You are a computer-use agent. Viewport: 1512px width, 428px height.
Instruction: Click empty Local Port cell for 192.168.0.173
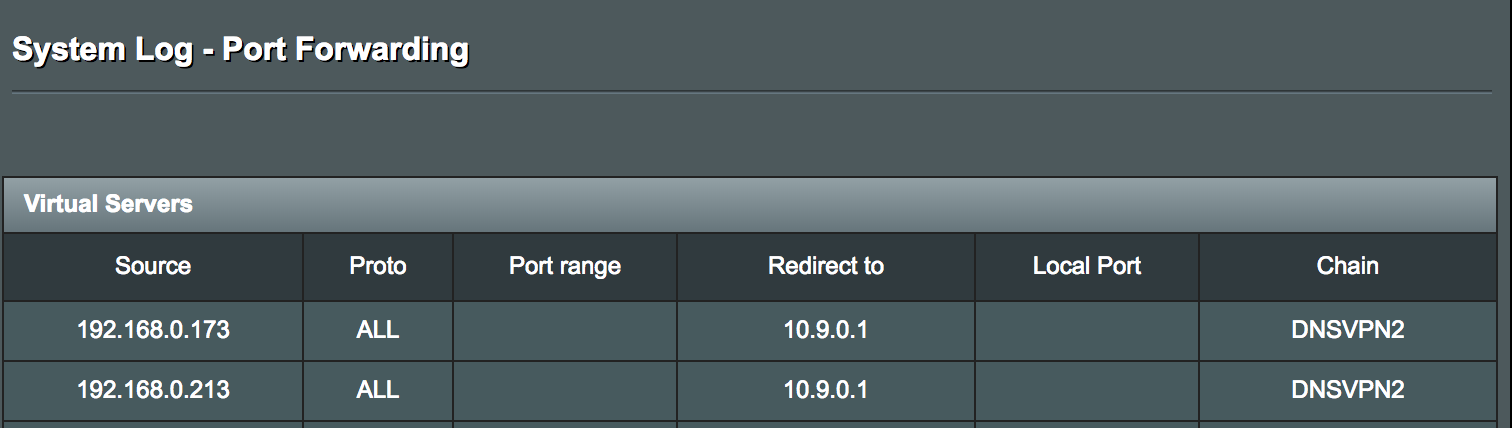[1087, 330]
